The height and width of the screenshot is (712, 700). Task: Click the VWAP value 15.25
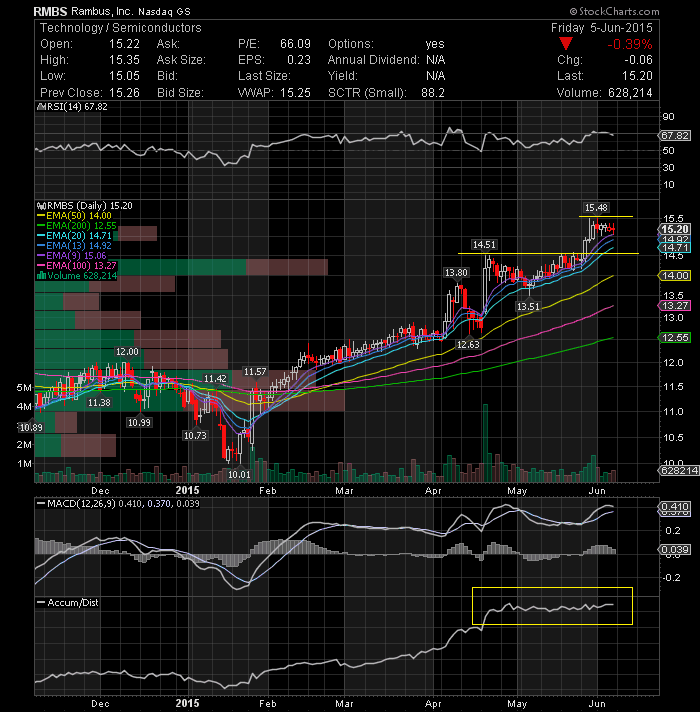[296, 93]
